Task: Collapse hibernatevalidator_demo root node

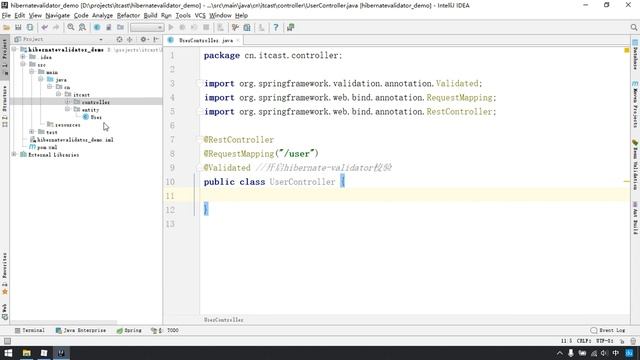Action: point(14,49)
